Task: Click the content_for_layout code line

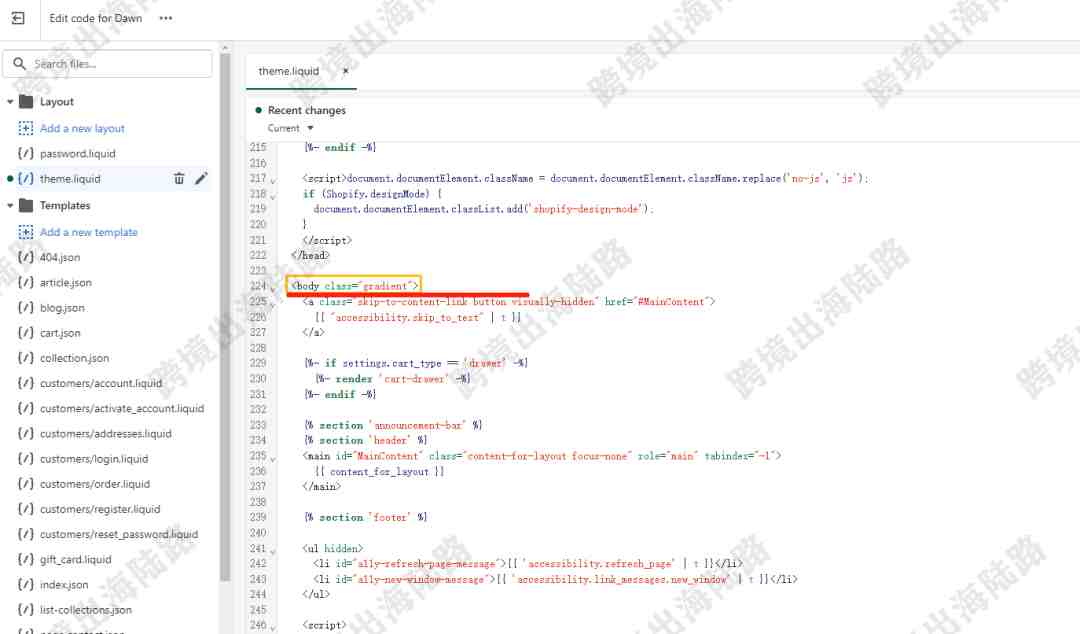Action: click(380, 471)
